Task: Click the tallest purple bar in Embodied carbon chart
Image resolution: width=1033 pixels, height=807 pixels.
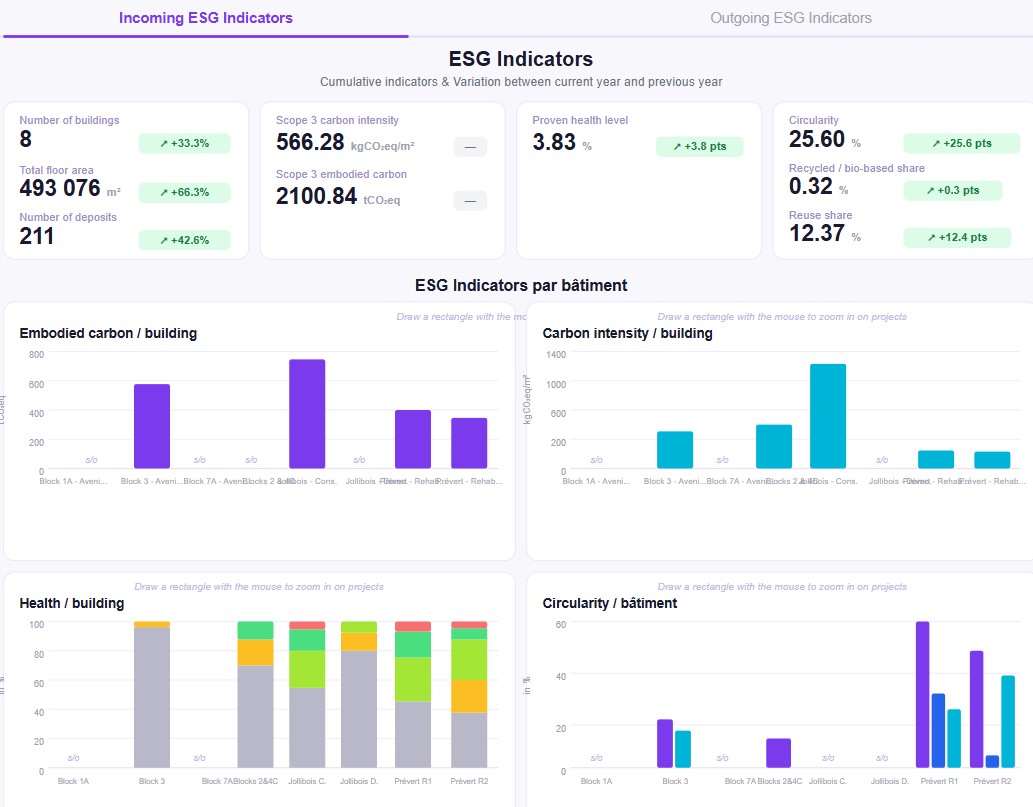Action: (307, 414)
